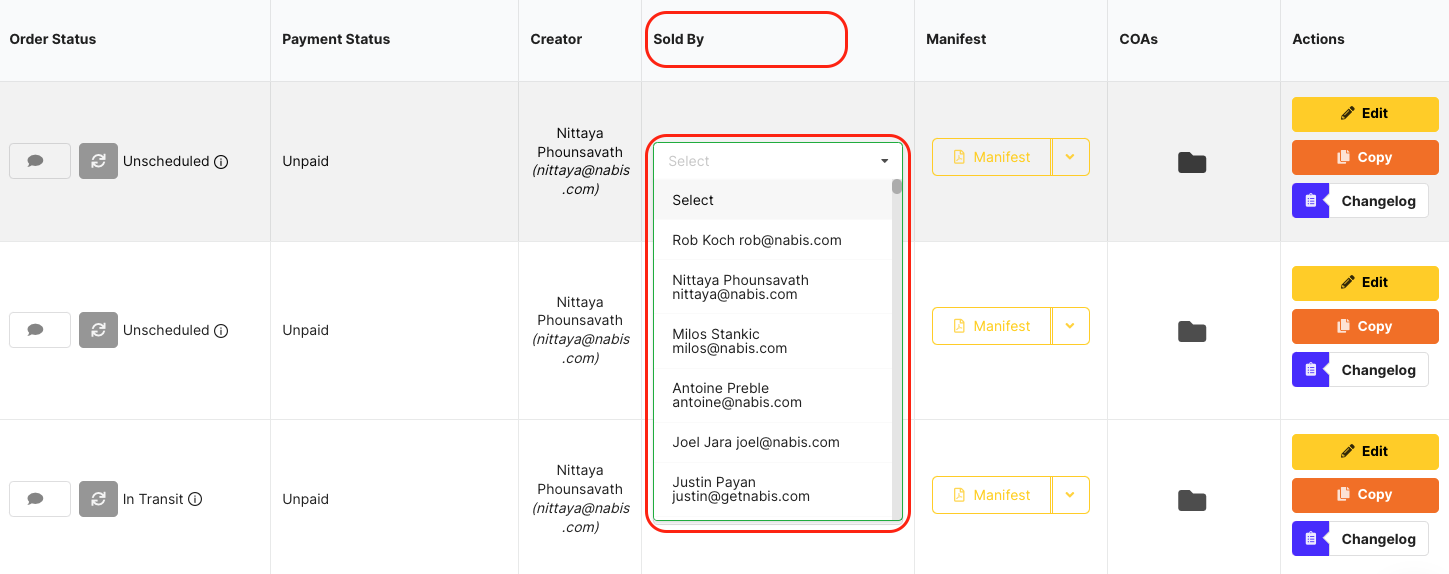Click refresh status icon in first row
1449x574 pixels.
click(98, 161)
